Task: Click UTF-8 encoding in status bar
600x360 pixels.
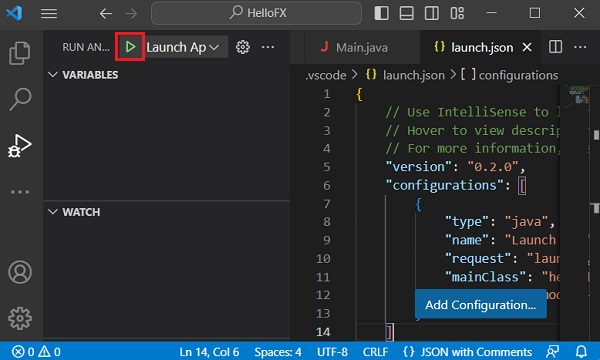Action: coord(332,352)
